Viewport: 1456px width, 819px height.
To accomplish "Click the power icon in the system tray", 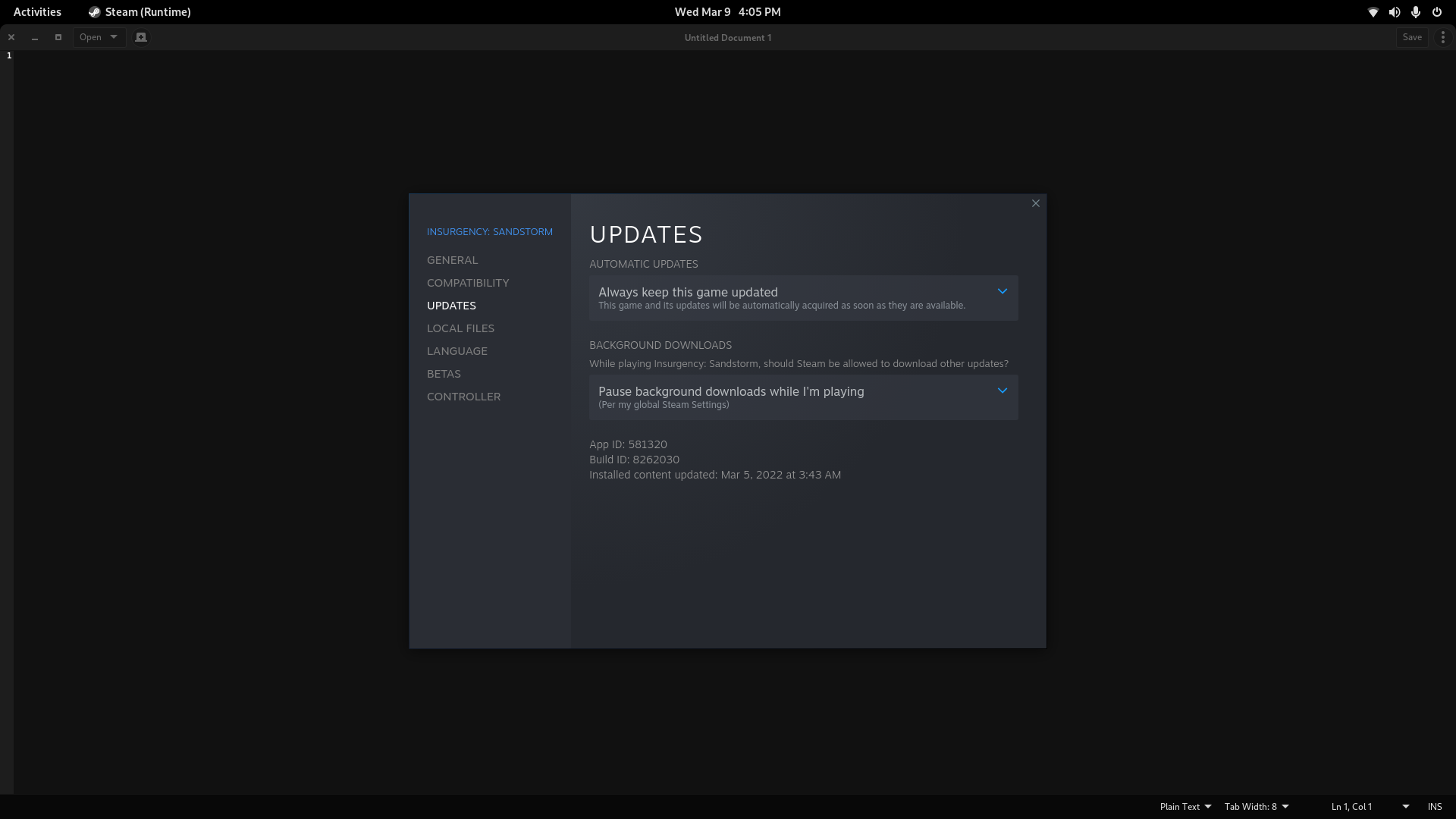I will click(1436, 11).
